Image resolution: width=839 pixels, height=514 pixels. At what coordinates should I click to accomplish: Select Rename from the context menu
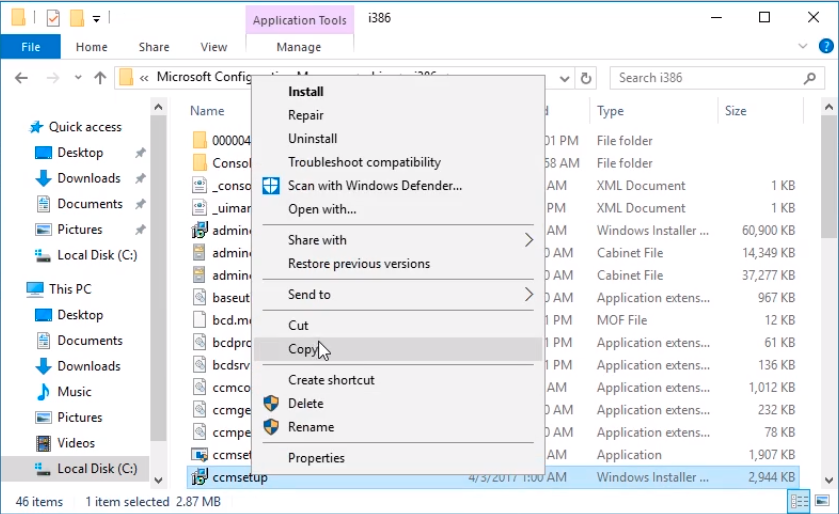(x=311, y=427)
